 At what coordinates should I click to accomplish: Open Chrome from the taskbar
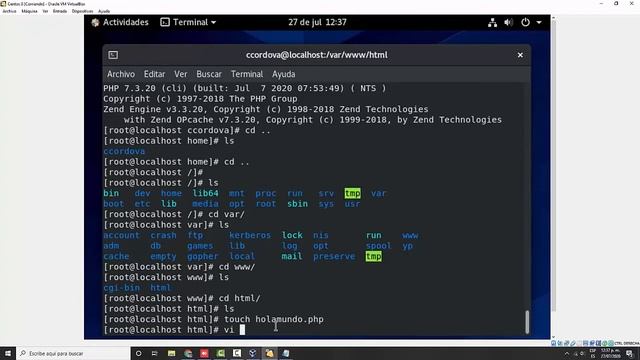pyautogui.click(x=188, y=353)
